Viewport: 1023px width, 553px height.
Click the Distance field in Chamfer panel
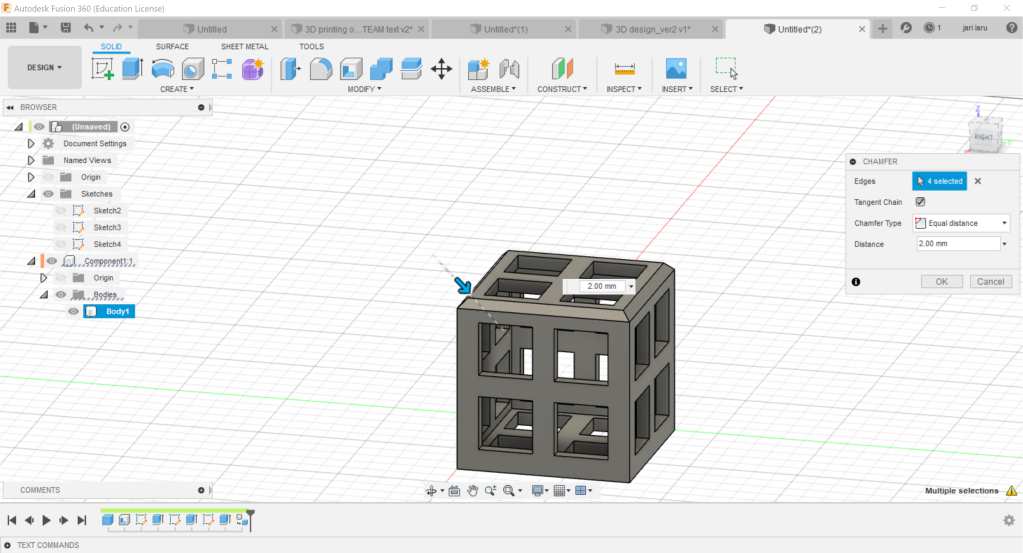956,244
